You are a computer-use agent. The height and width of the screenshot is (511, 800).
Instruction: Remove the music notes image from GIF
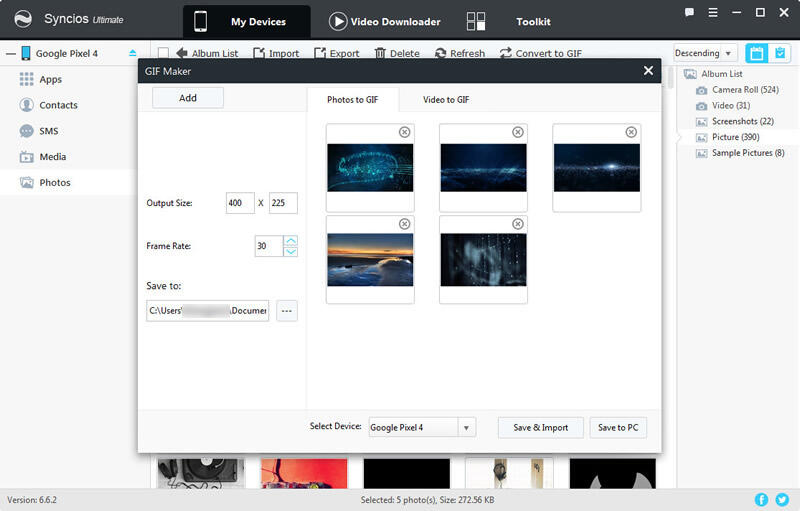[405, 133]
